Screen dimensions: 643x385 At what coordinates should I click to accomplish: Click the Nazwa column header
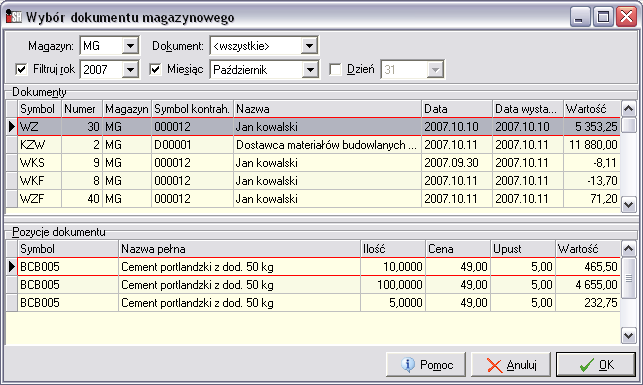(x=327, y=109)
